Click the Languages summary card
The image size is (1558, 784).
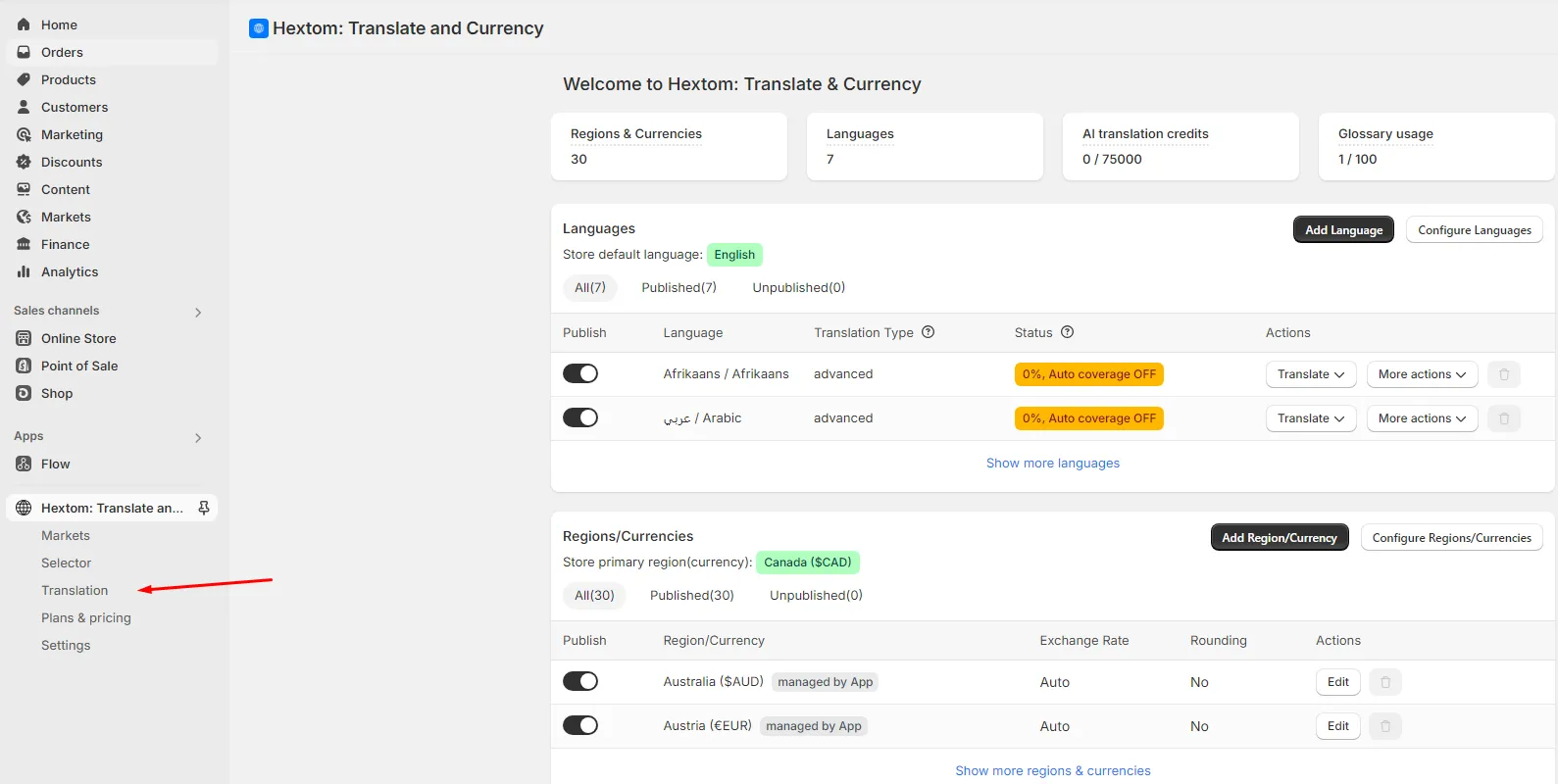[x=925, y=147]
